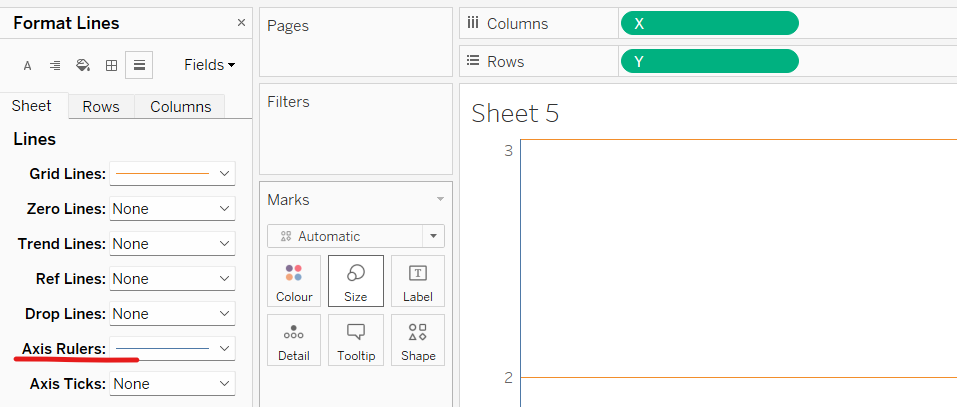Open the Shape marks card
Image resolution: width=957 pixels, height=407 pixels.
pyautogui.click(x=418, y=340)
